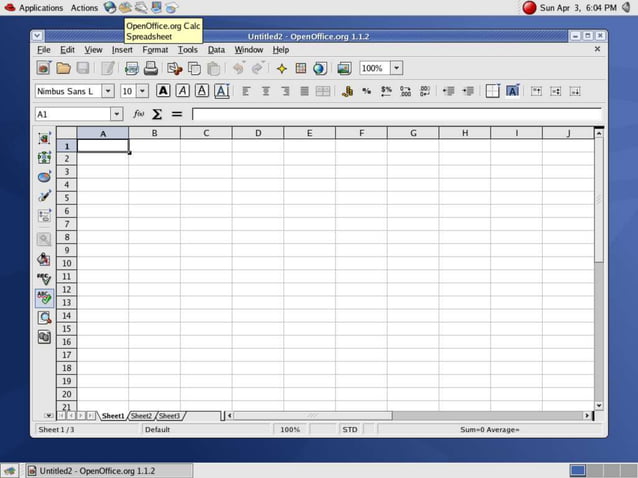This screenshot has height=478, width=638.
Task: Toggle Bold formatting
Action: coord(163,91)
